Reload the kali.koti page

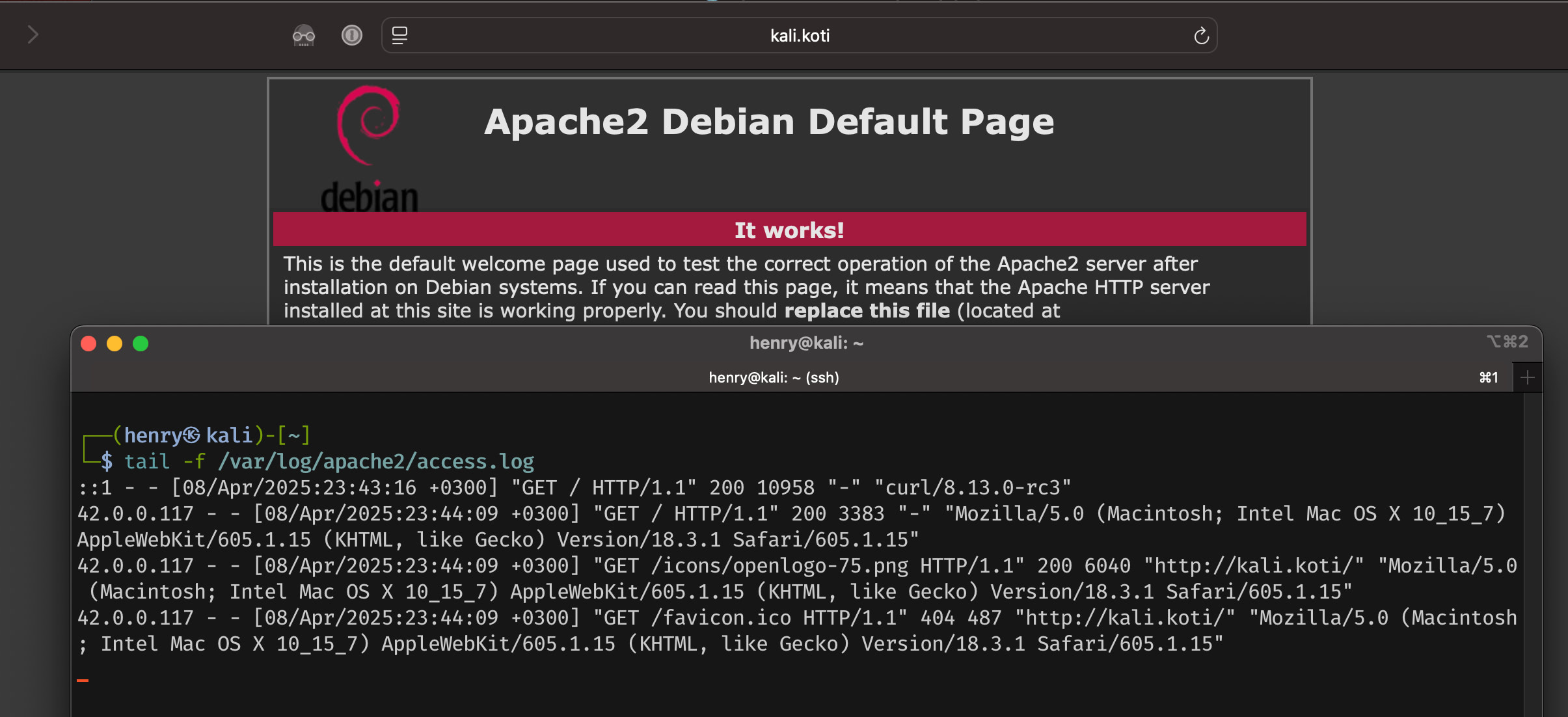coord(1201,35)
